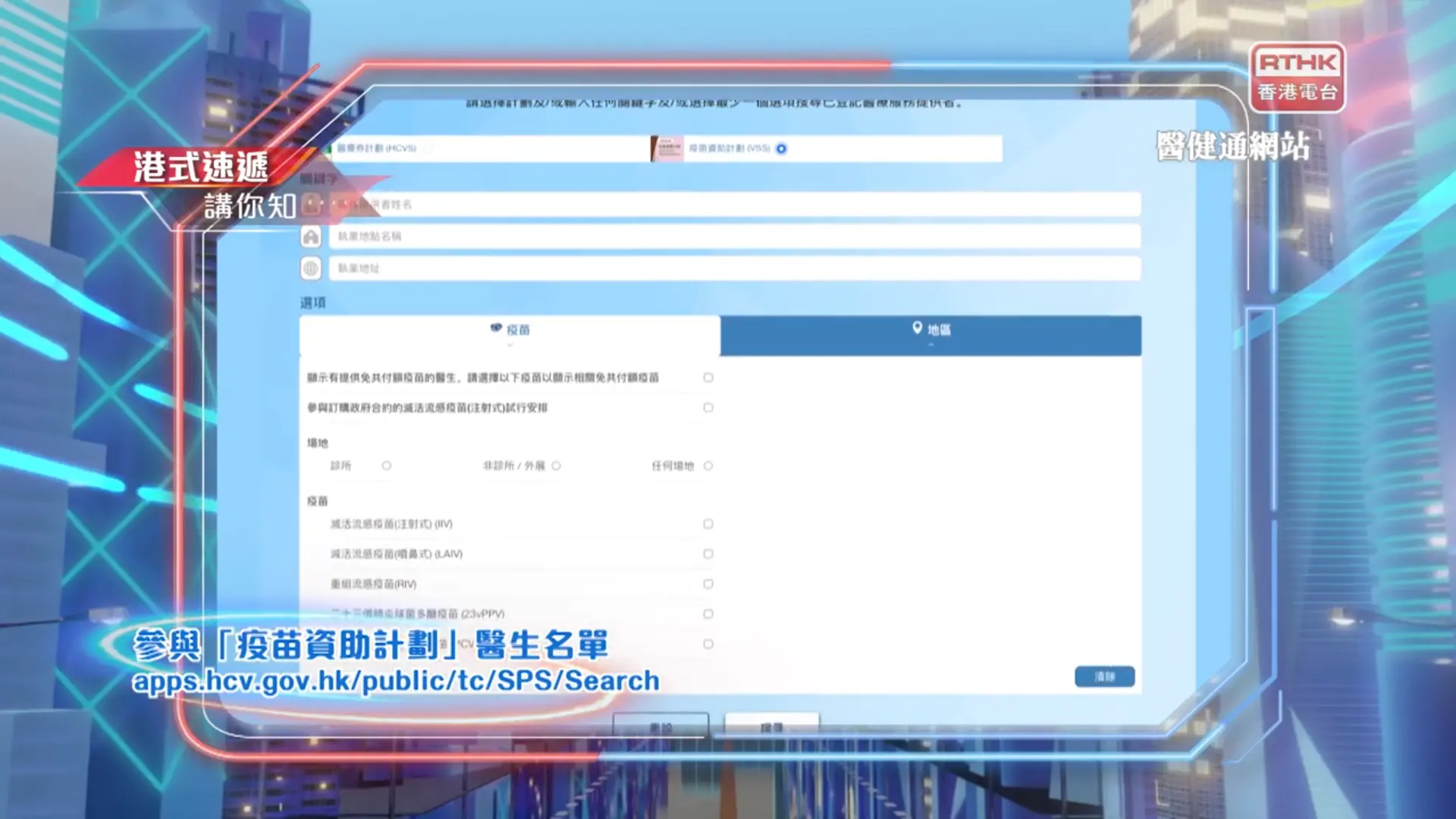The image size is (1456, 819).
Task: Click the building icon beside practice name field
Action: point(311,237)
